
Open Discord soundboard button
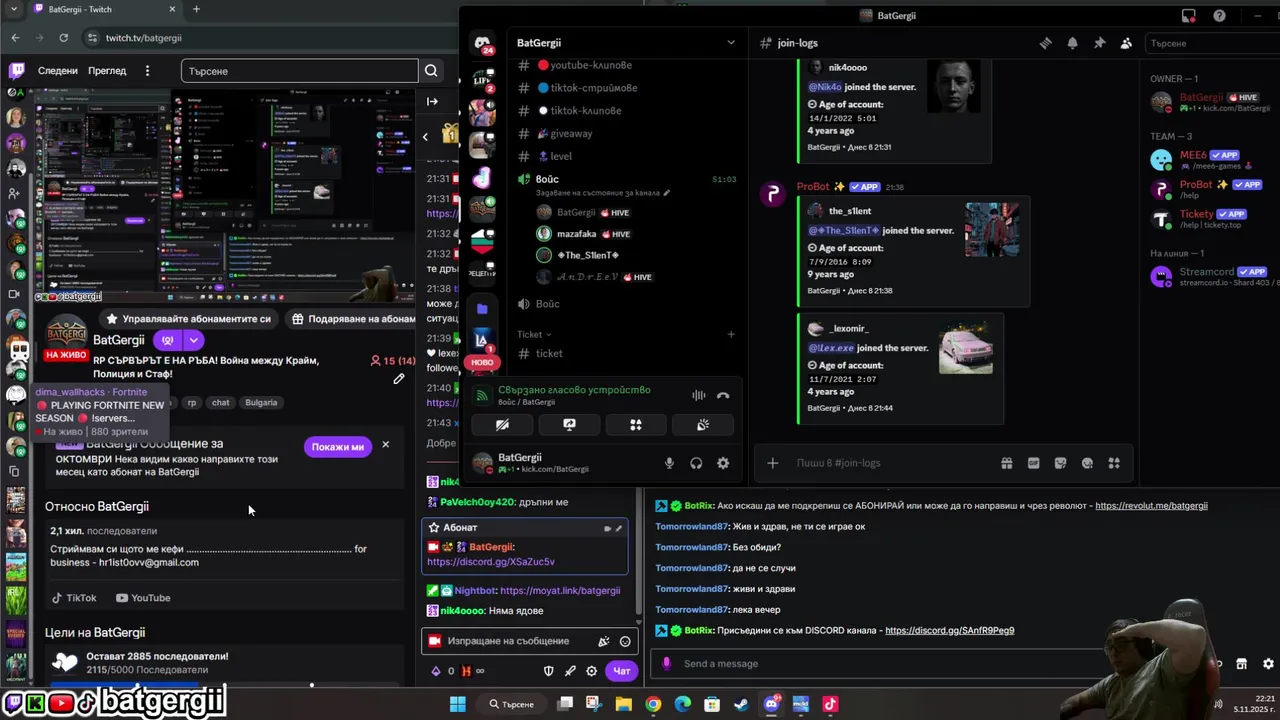pyautogui.click(x=703, y=425)
